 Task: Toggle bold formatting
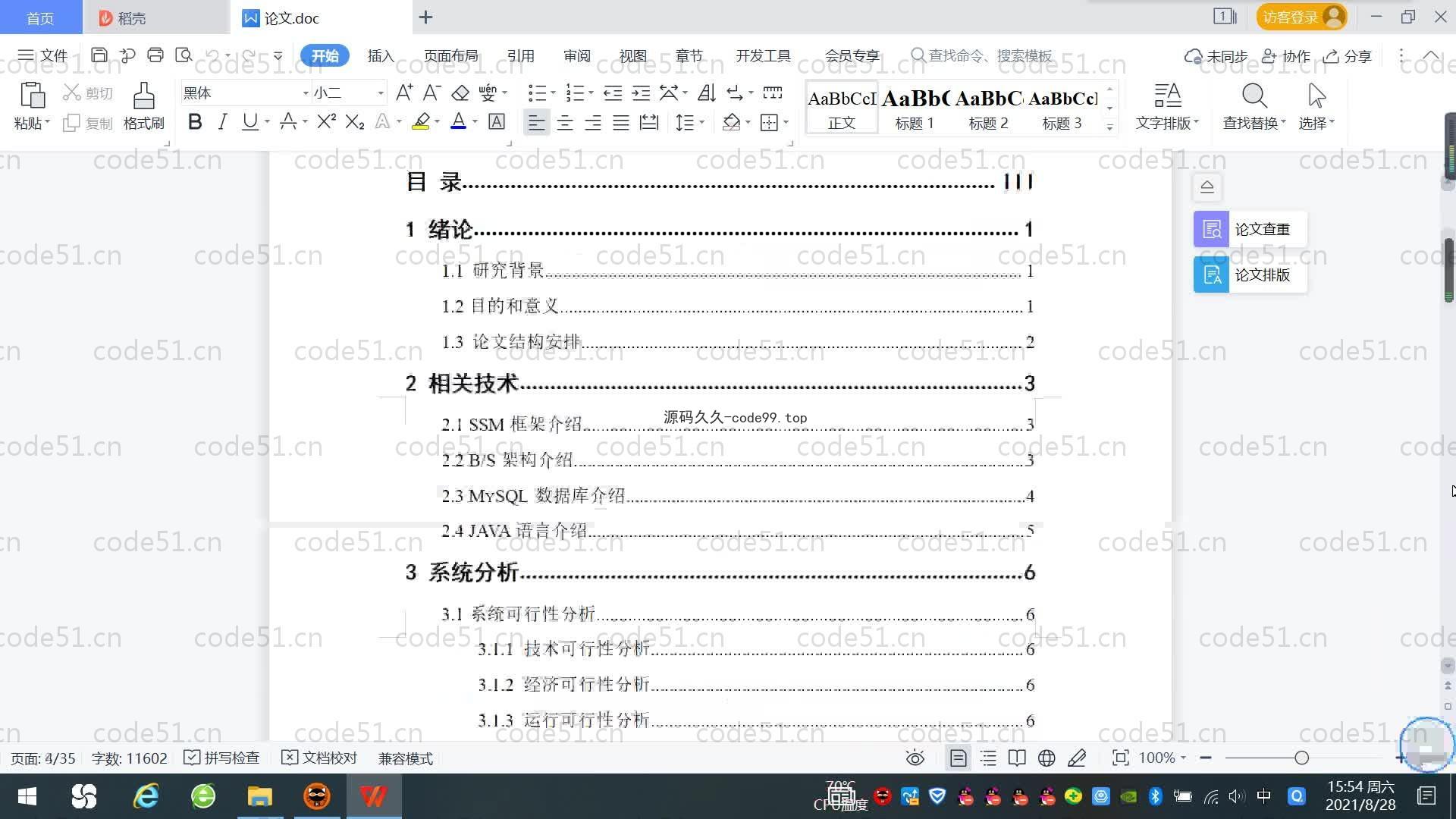(x=195, y=121)
